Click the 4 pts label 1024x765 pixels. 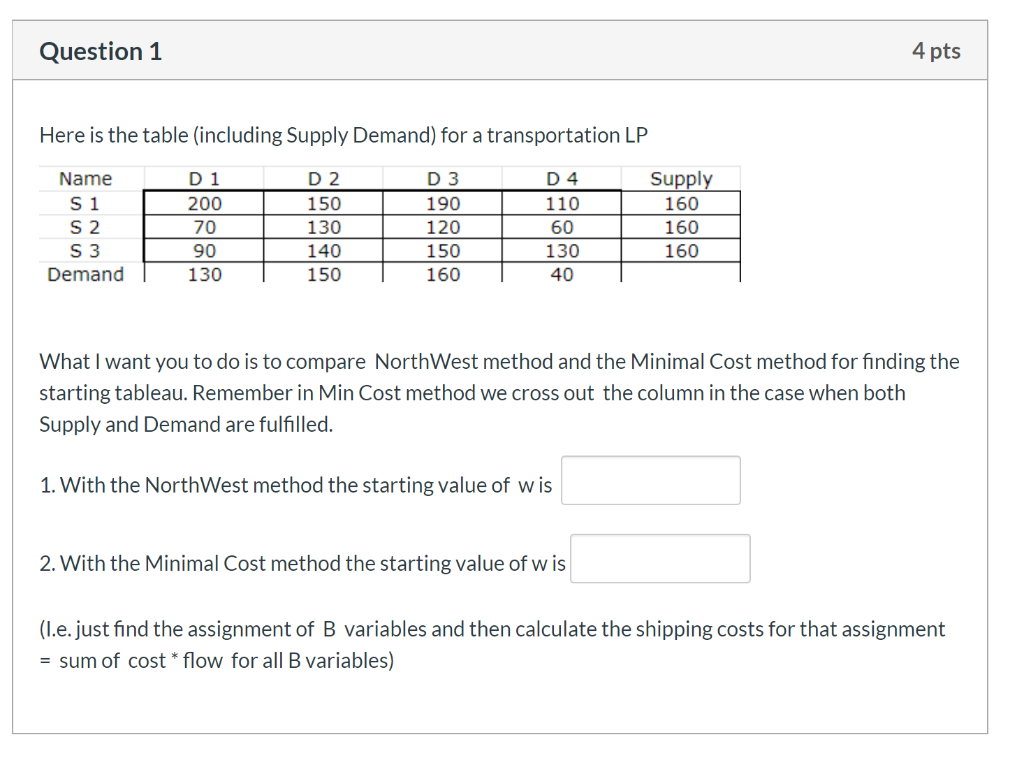click(937, 50)
